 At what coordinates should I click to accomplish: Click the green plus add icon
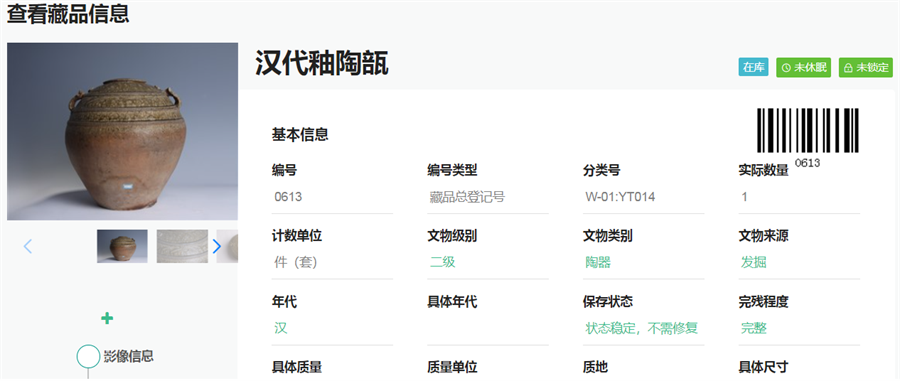(107, 318)
